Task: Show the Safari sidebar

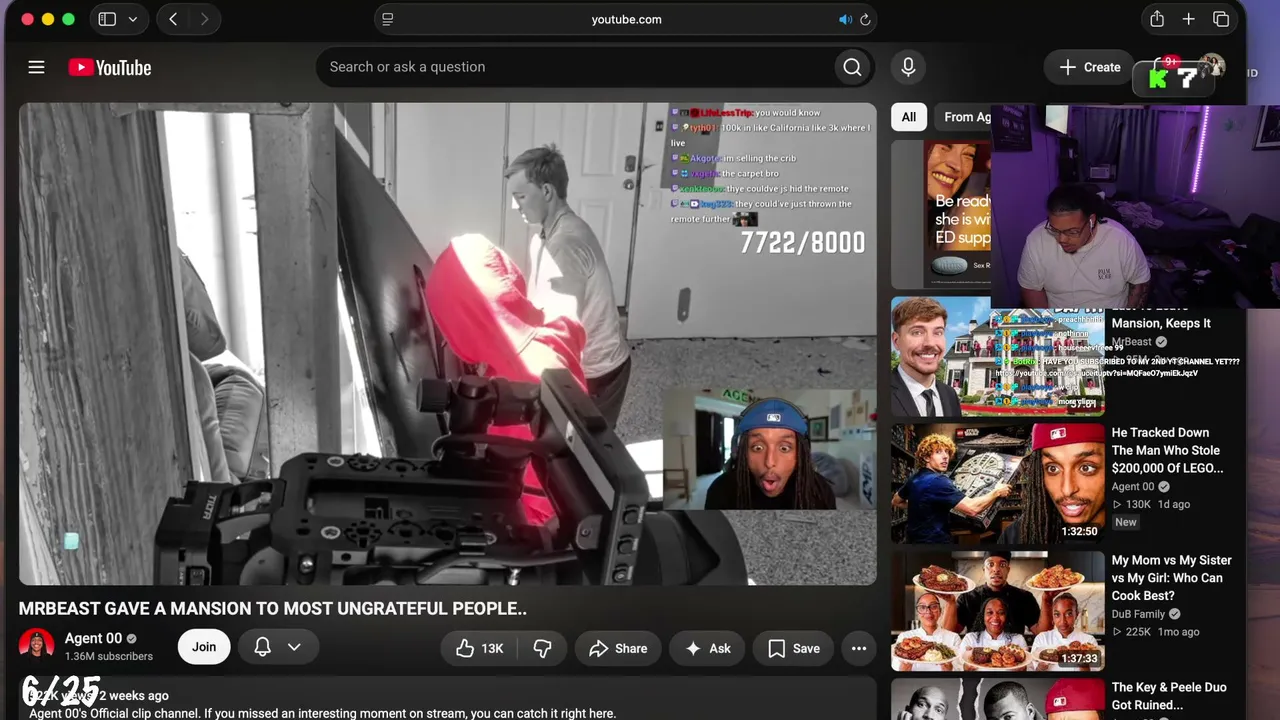Action: click(107, 19)
